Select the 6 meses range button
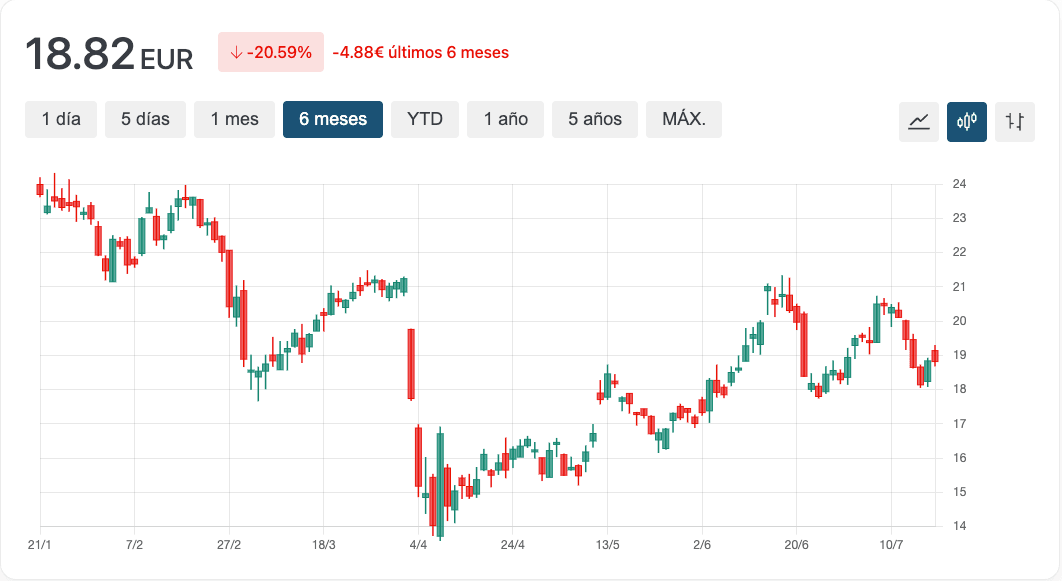1062x581 pixels. coord(333,119)
